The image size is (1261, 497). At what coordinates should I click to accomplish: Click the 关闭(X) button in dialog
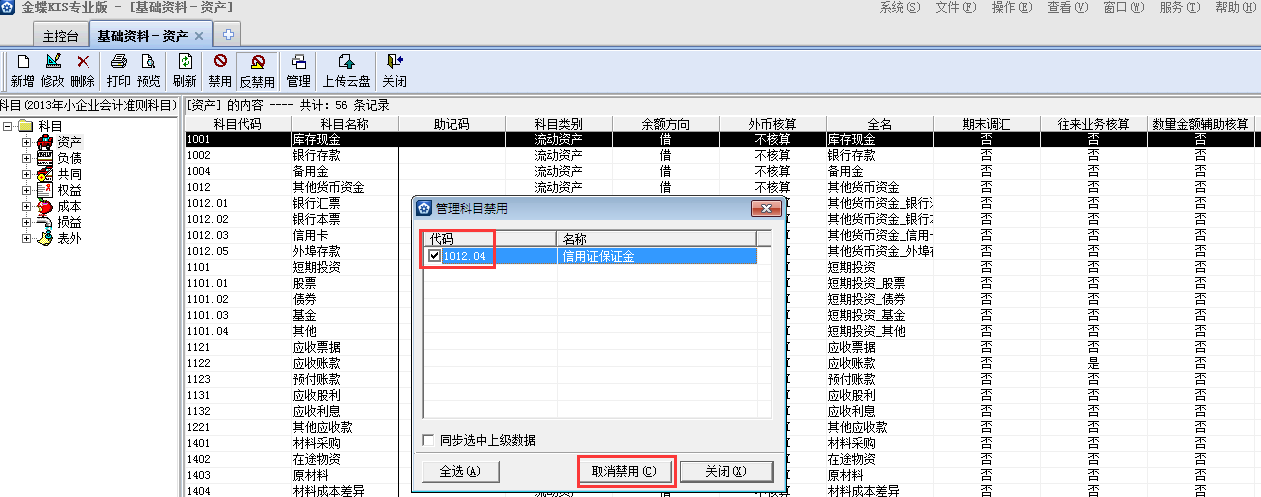point(725,471)
